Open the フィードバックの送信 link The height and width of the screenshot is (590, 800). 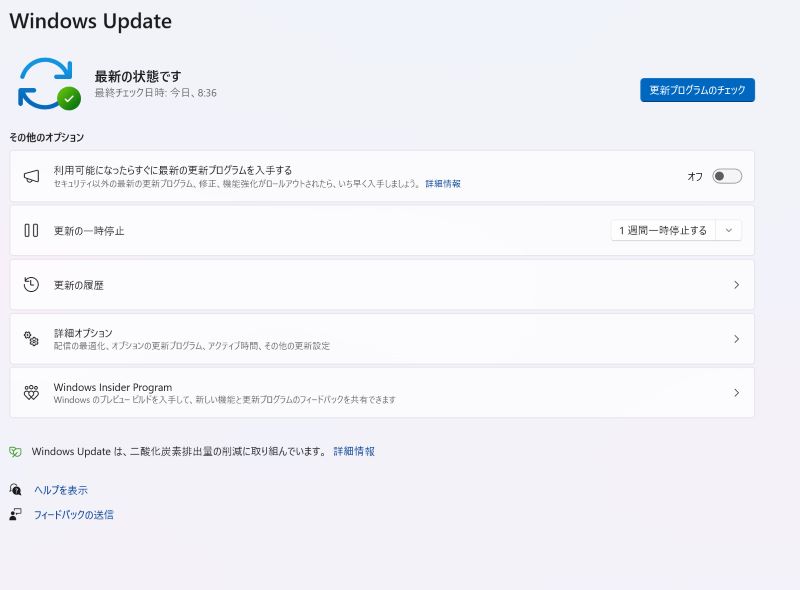click(73, 514)
